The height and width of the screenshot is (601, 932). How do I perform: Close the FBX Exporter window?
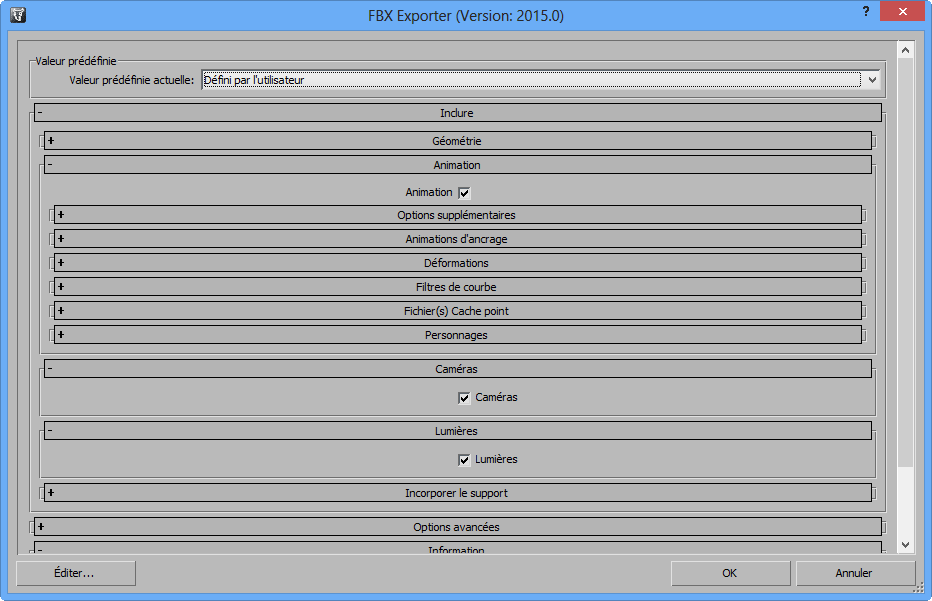902,12
